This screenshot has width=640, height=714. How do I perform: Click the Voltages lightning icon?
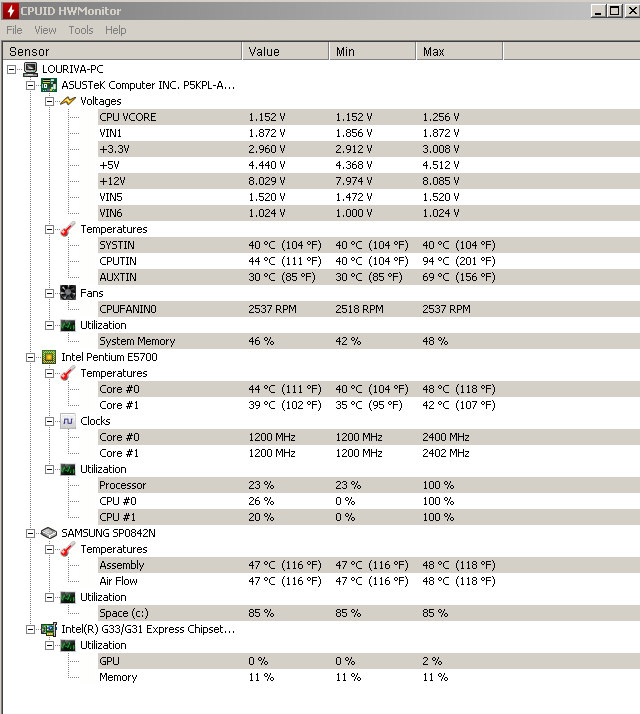click(68, 101)
